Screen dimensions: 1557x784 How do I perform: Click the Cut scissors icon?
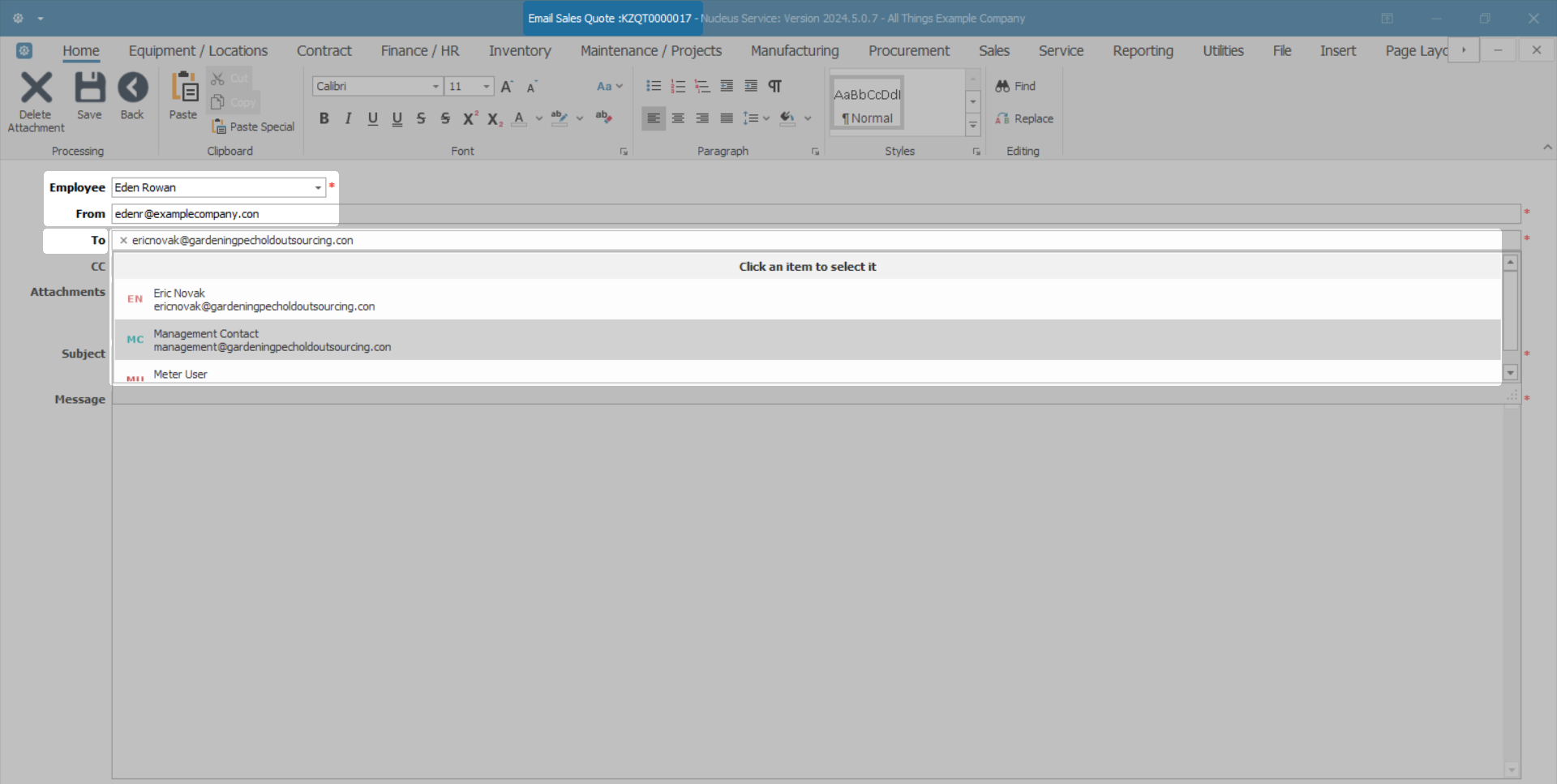(217, 79)
